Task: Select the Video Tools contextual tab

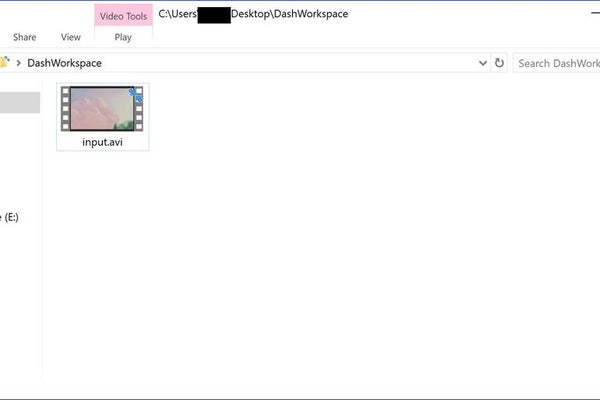Action: [x=123, y=16]
